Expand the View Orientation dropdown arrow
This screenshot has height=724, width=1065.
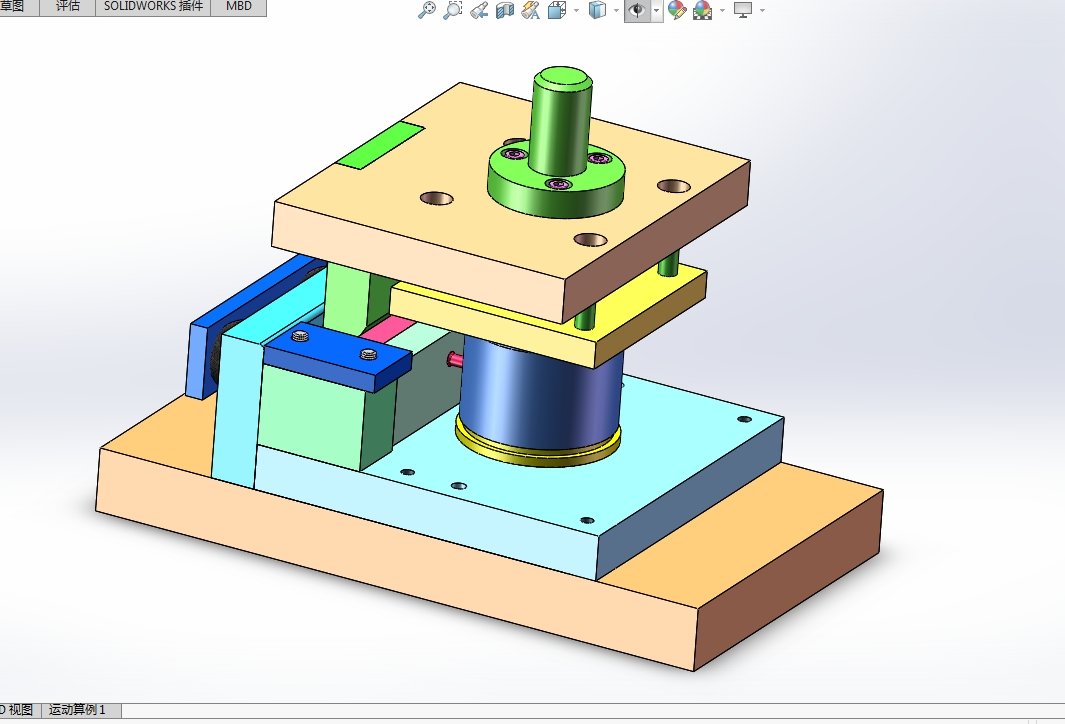(x=577, y=10)
